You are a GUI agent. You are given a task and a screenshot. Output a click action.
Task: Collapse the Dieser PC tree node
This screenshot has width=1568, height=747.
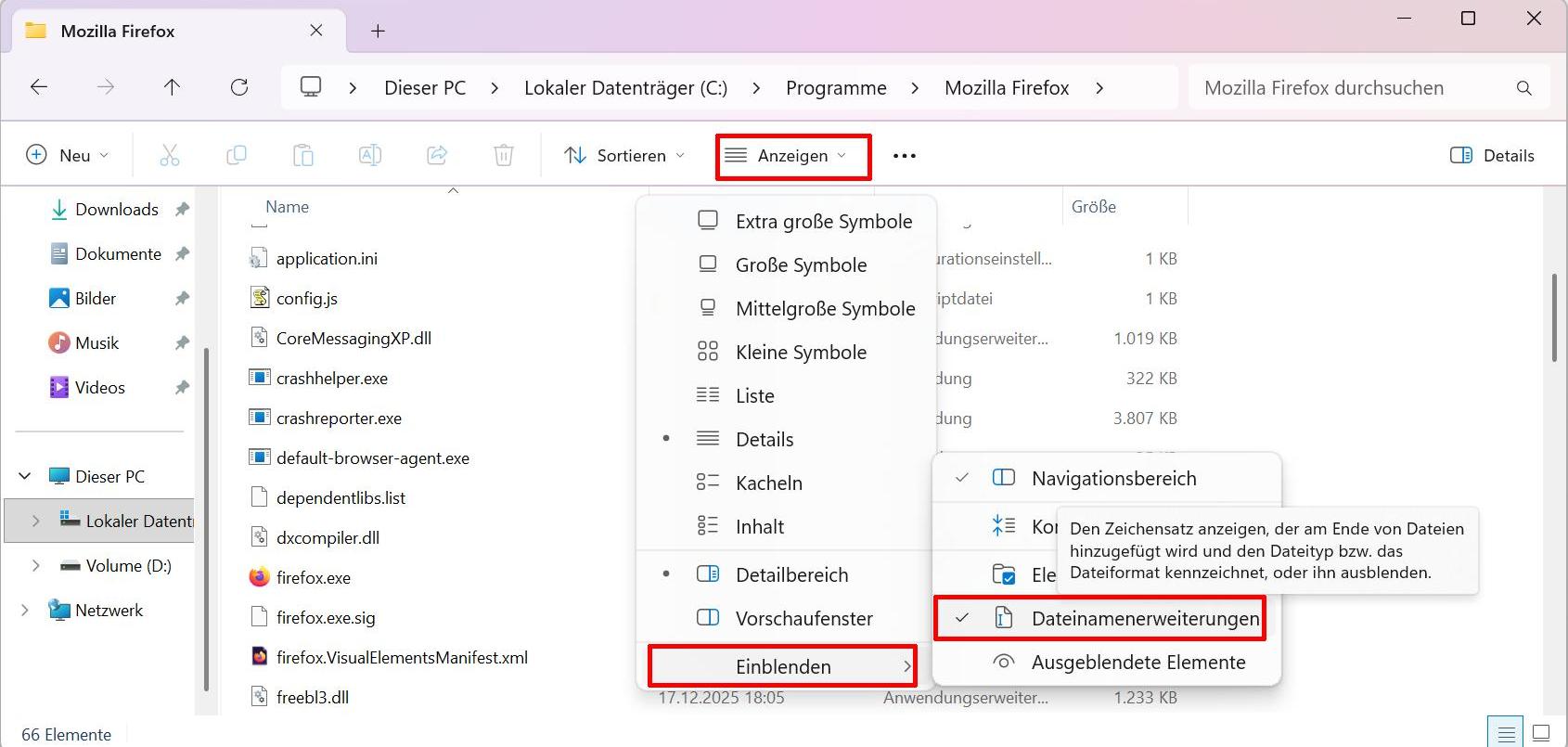click(x=25, y=477)
